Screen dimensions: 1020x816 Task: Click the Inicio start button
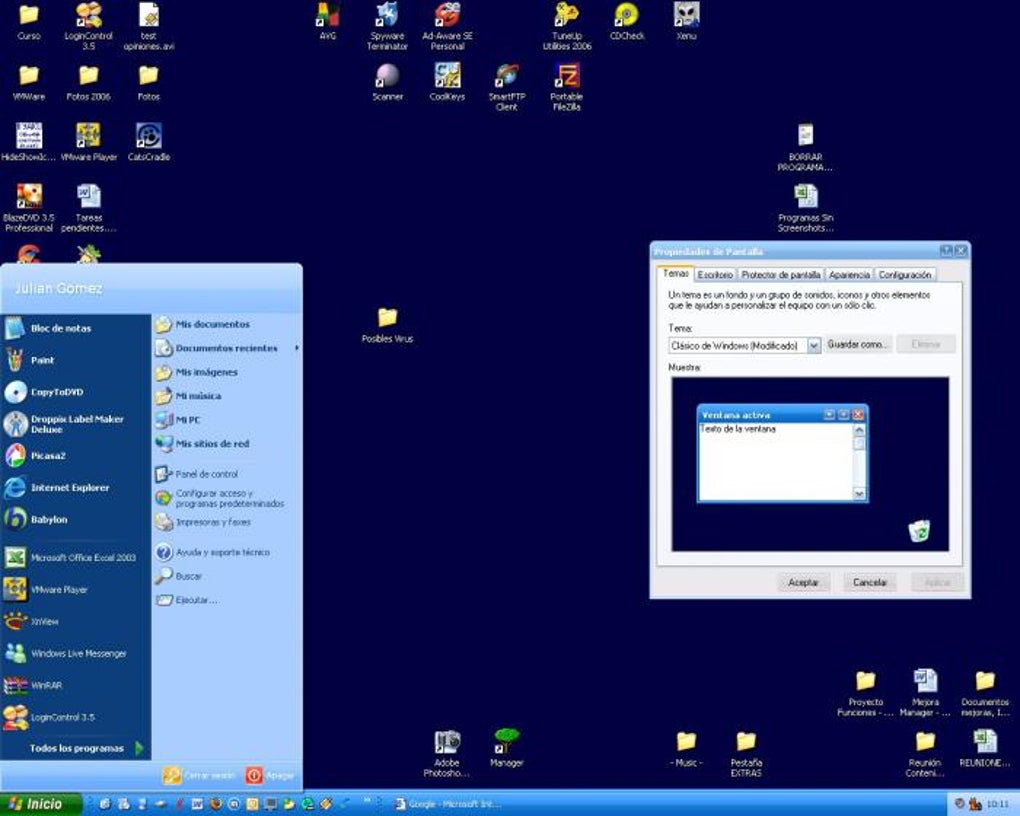pos(42,804)
